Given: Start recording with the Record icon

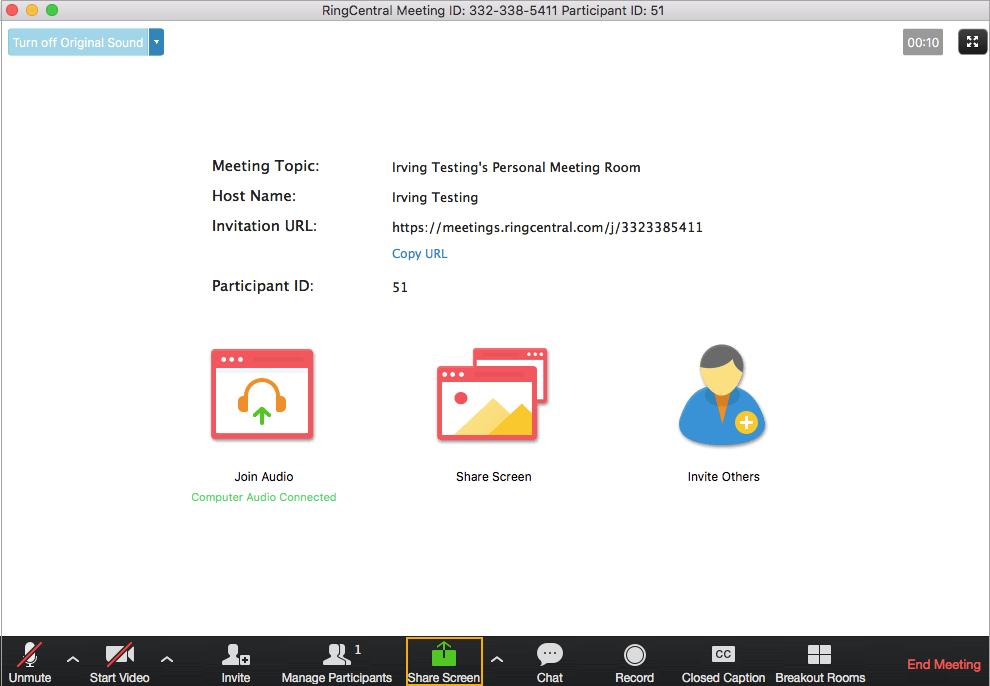Looking at the screenshot, I should click(x=635, y=655).
